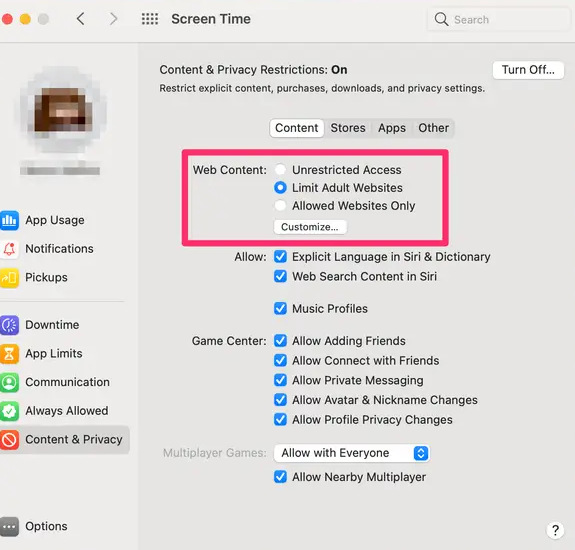Uncheck Allow Private Messaging

click(x=281, y=380)
